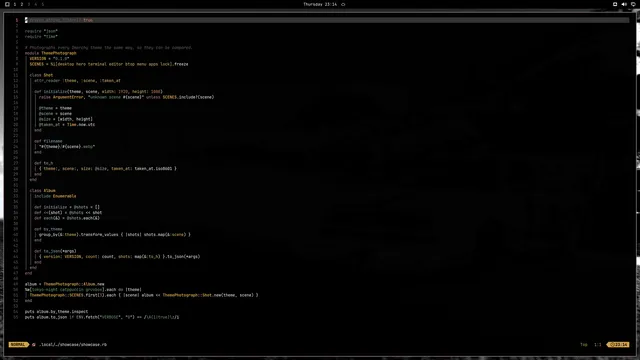Click the def by_theme line
This screenshot has width=640, height=360.
[48, 229]
